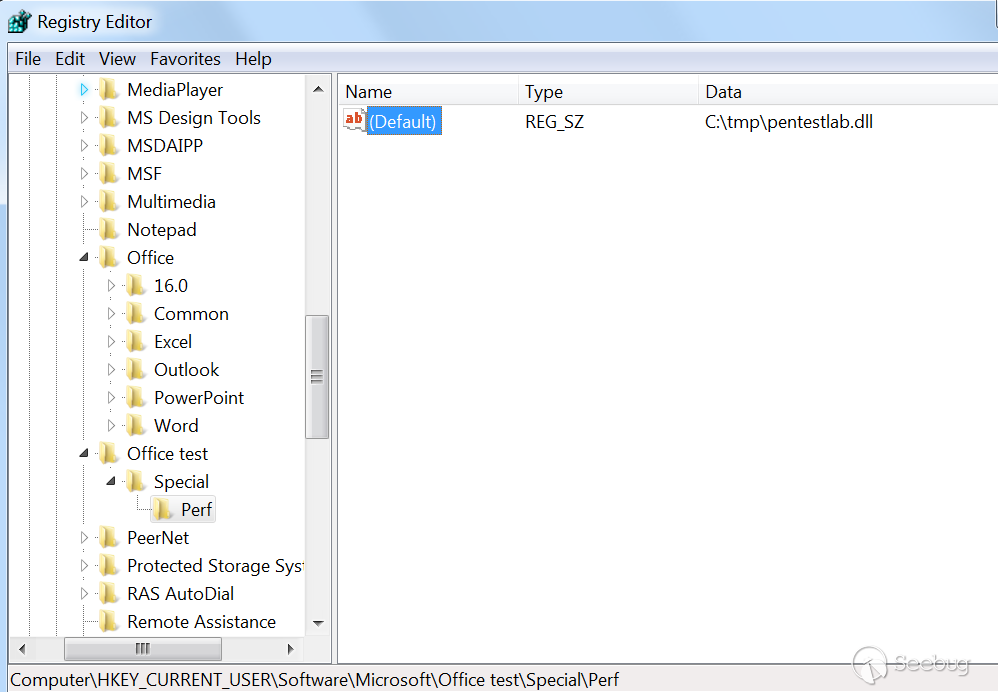The image size is (998, 692).
Task: Expand the Excel key
Action: (111, 342)
